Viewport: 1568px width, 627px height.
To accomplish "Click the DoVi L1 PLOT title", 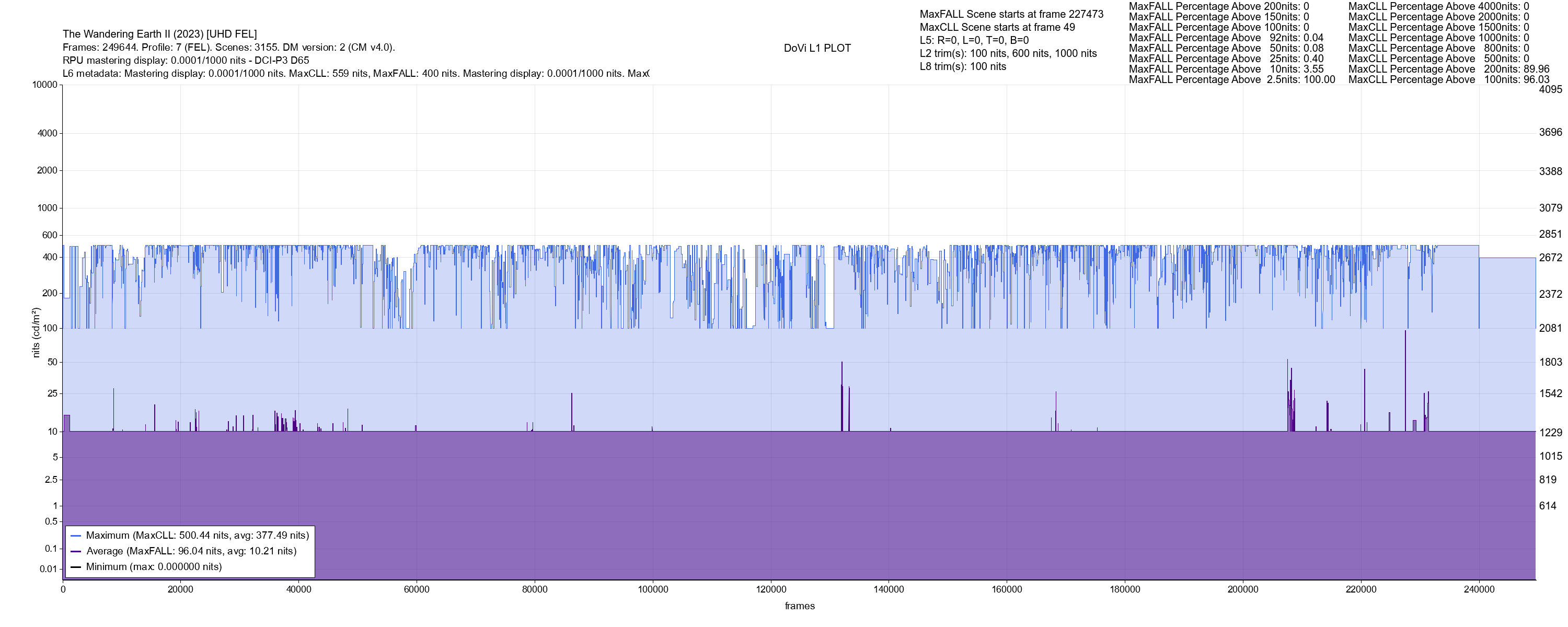I will click(817, 48).
